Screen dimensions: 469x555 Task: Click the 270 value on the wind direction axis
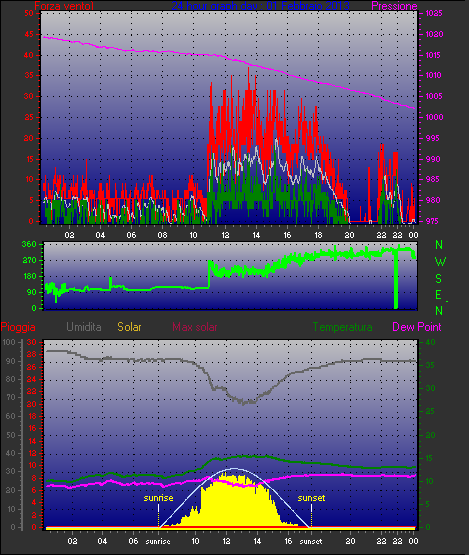29,261
